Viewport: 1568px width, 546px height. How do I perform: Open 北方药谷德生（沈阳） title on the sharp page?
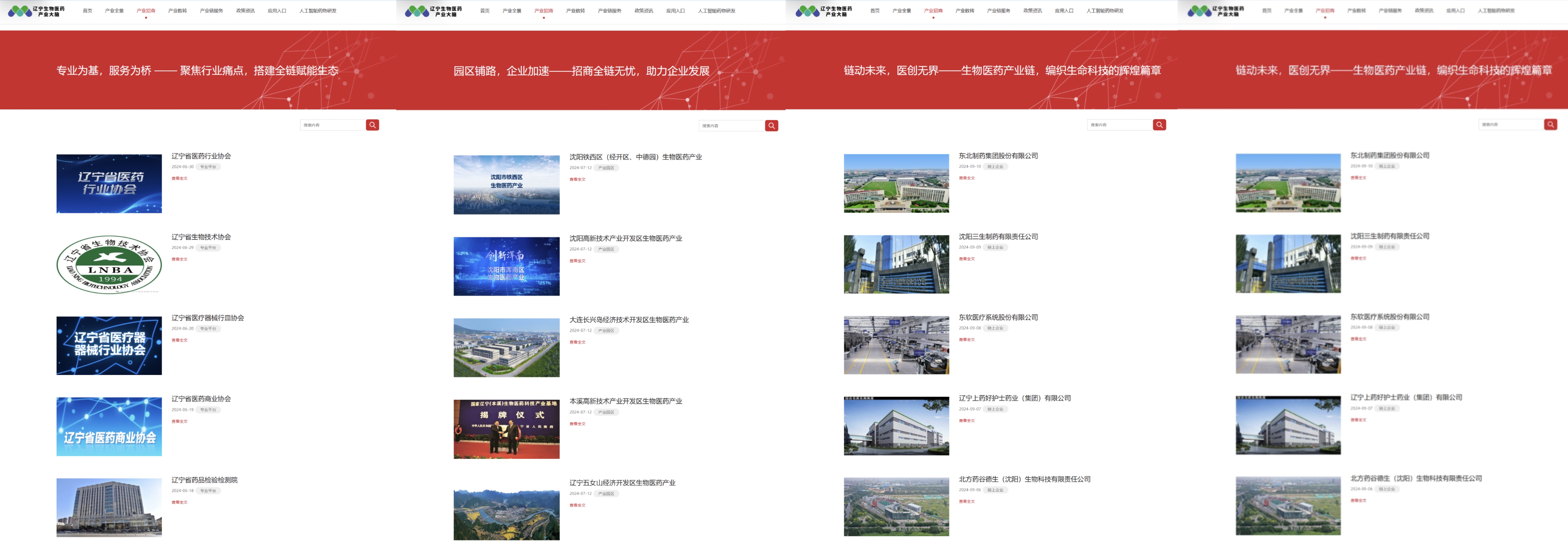(x=1024, y=480)
